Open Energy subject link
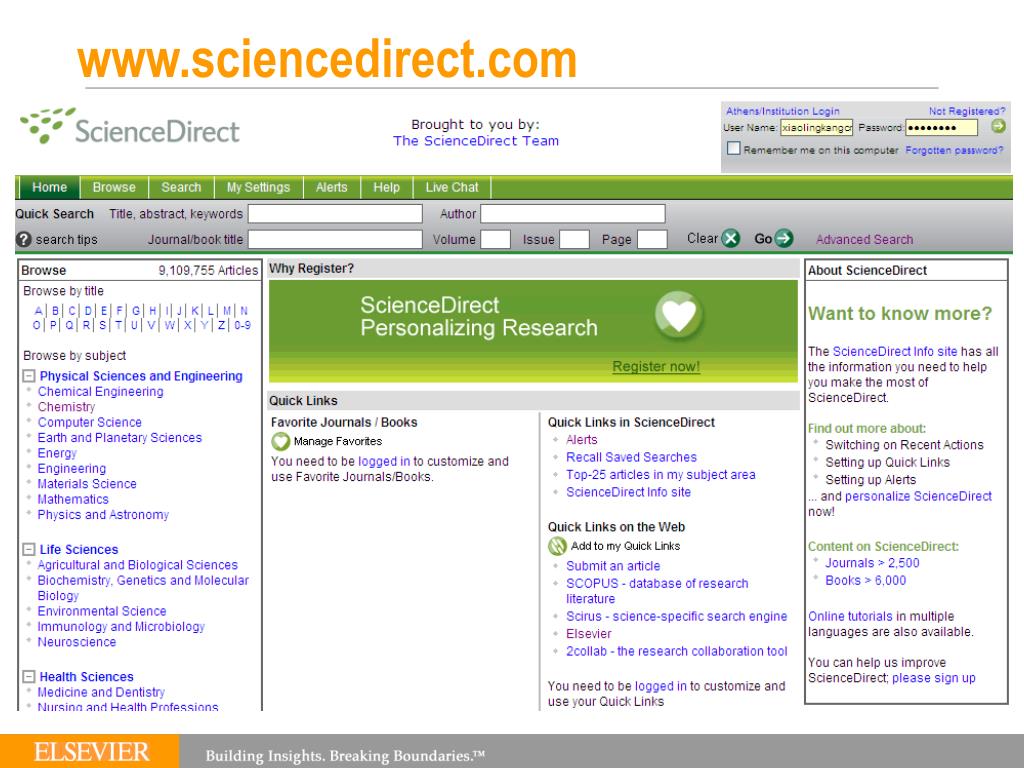Viewport: 1024px width, 768px height. [57, 453]
